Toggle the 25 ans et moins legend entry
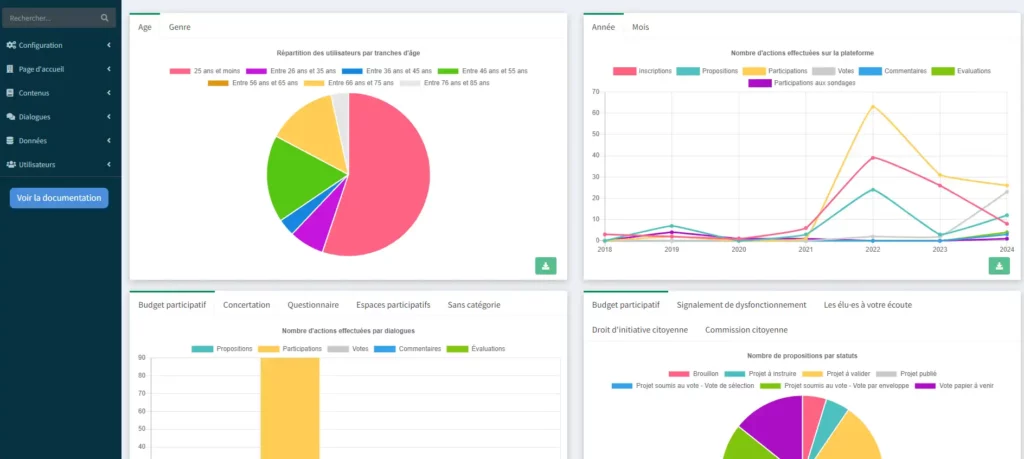Image resolution: width=1024 pixels, height=459 pixels. [x=205, y=71]
